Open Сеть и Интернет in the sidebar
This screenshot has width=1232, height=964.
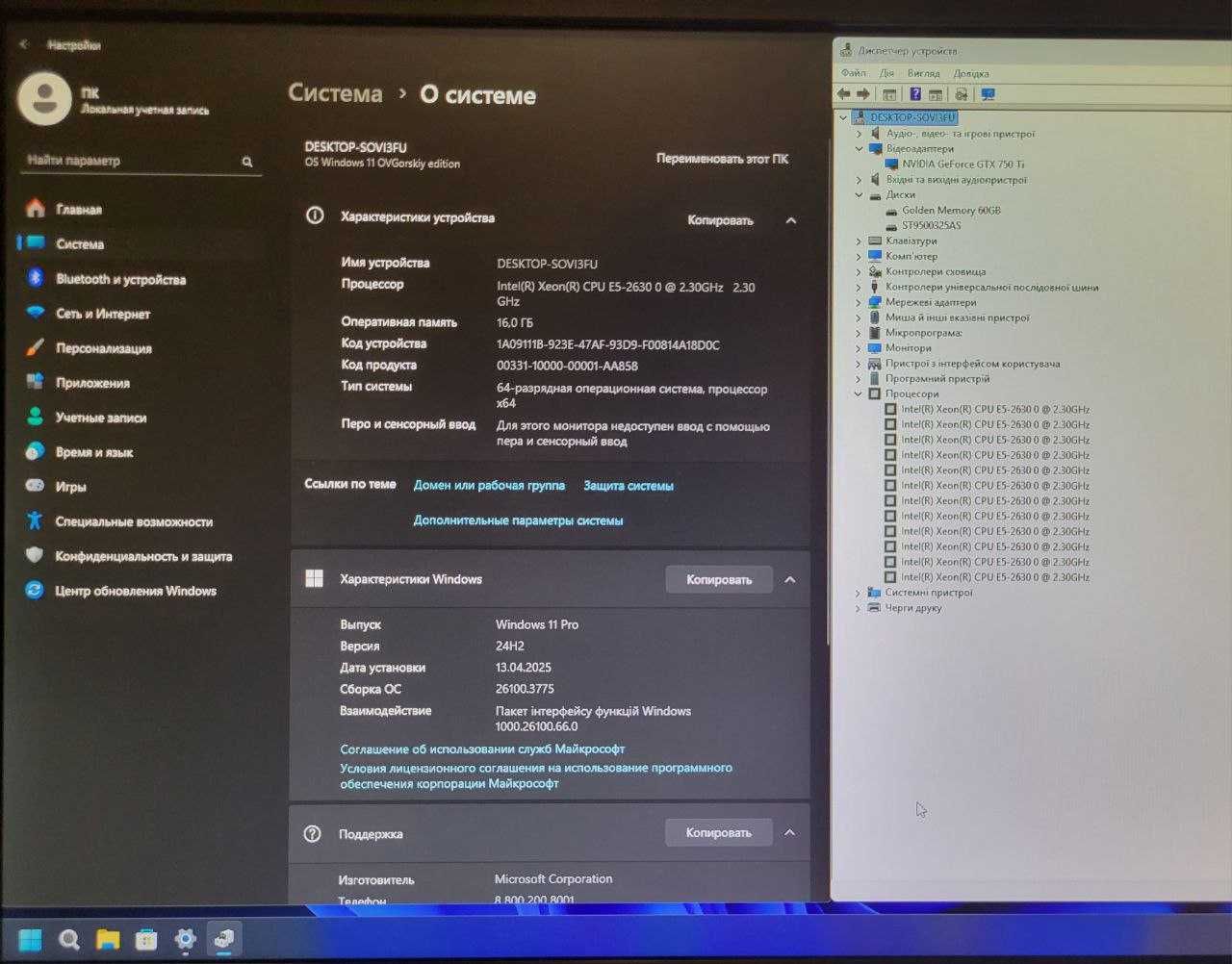[x=103, y=314]
